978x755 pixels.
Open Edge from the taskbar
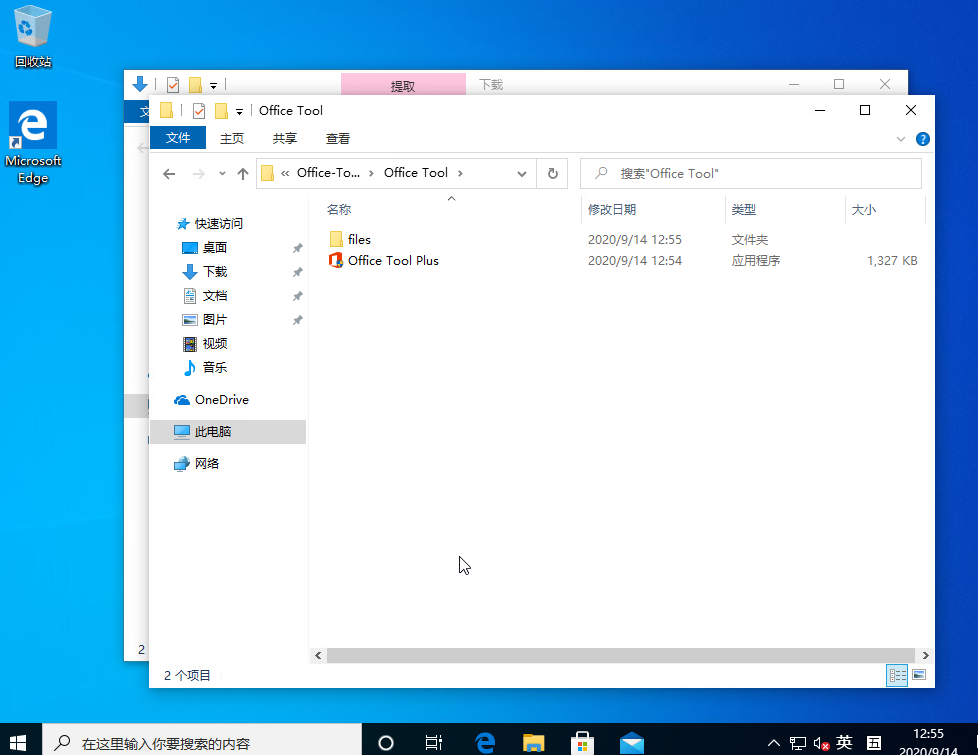[x=485, y=743]
